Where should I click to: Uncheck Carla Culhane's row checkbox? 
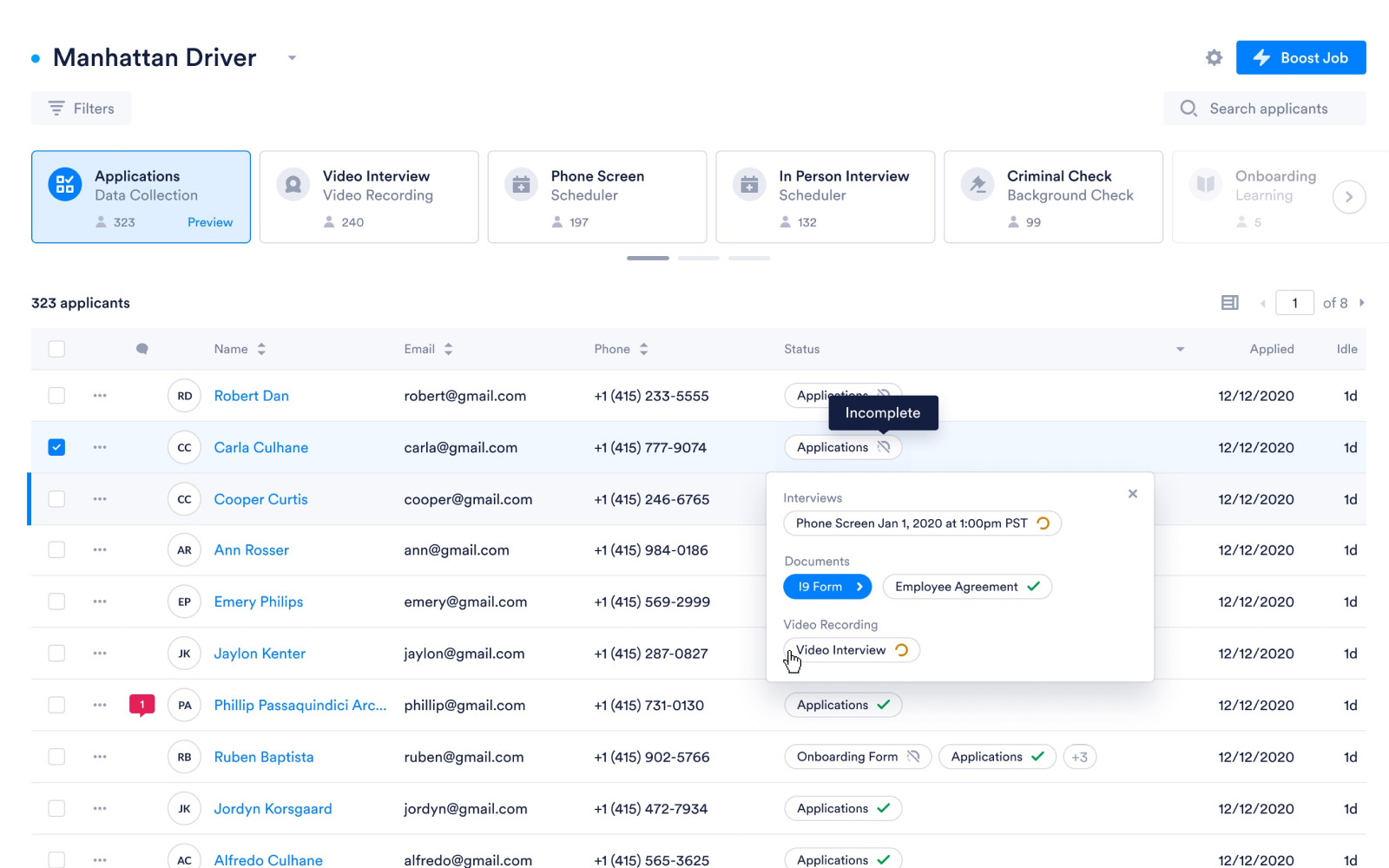[x=56, y=447]
